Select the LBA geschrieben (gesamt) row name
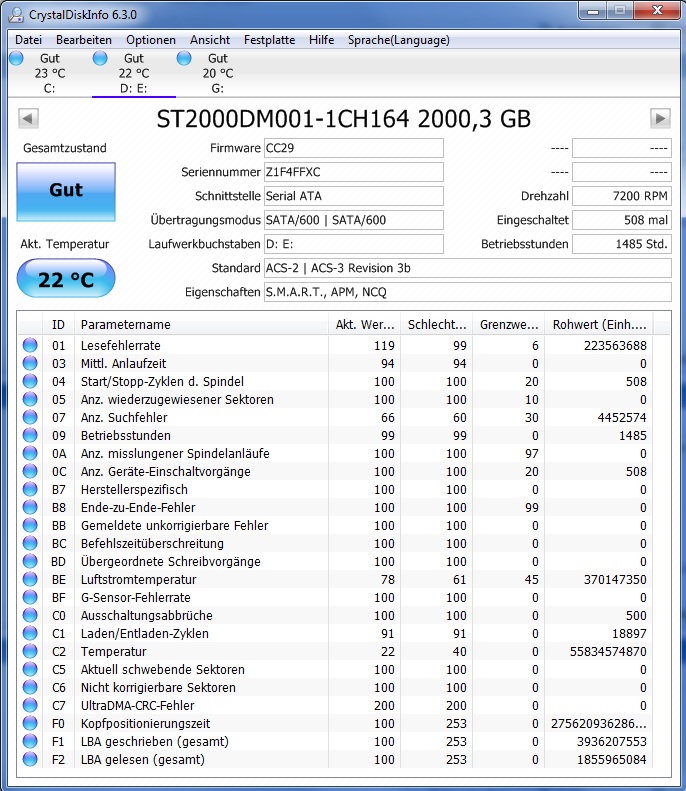Image resolution: width=686 pixels, height=791 pixels. pos(155,742)
